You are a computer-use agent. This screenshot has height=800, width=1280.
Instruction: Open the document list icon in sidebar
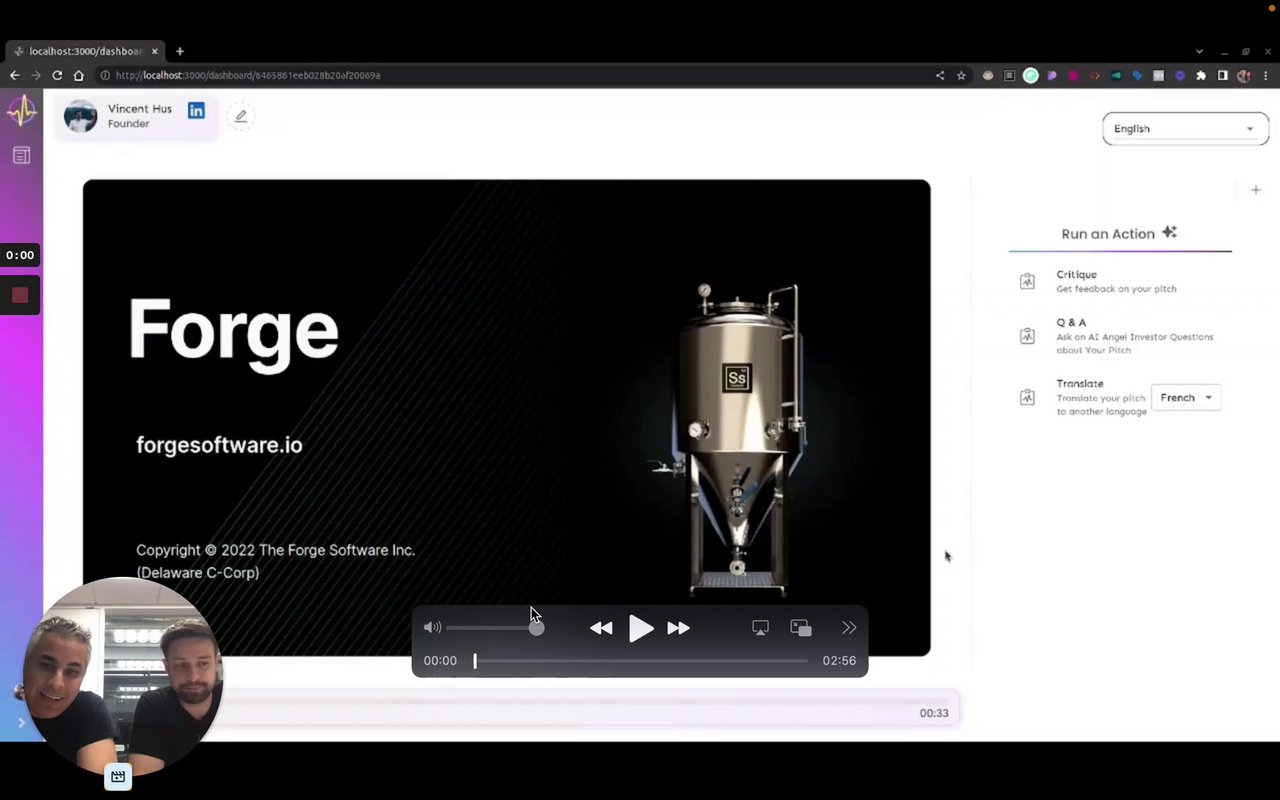(x=21, y=155)
